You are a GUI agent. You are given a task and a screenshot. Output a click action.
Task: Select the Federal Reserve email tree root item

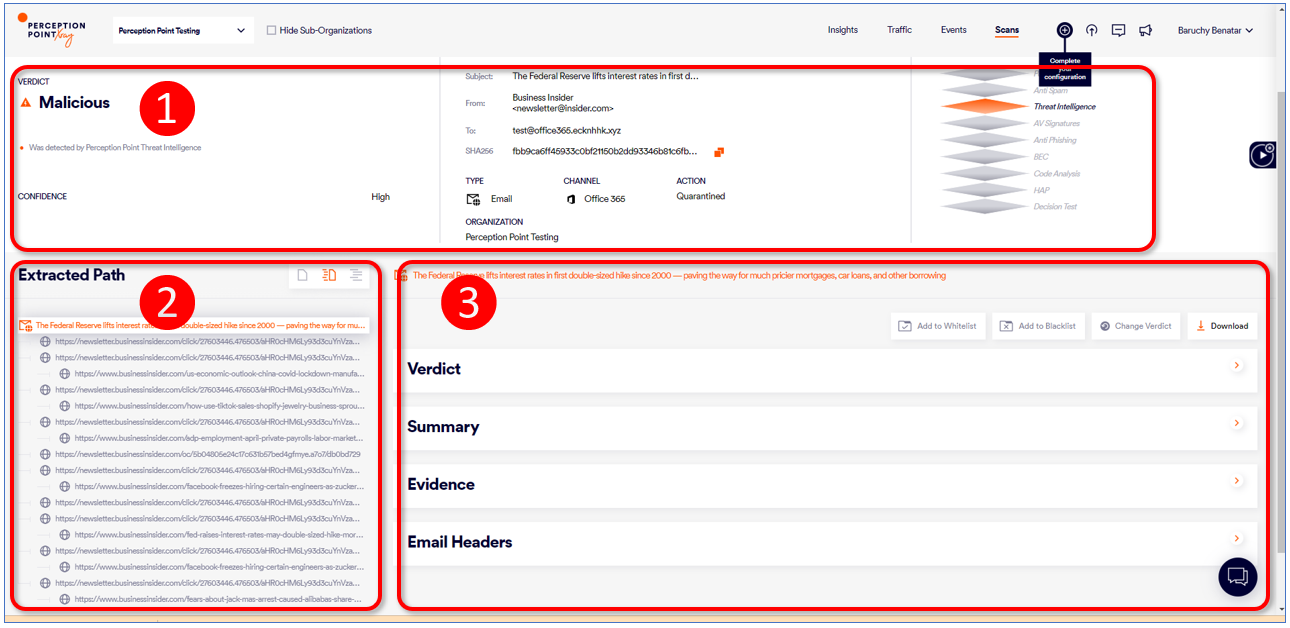[x=195, y=325]
